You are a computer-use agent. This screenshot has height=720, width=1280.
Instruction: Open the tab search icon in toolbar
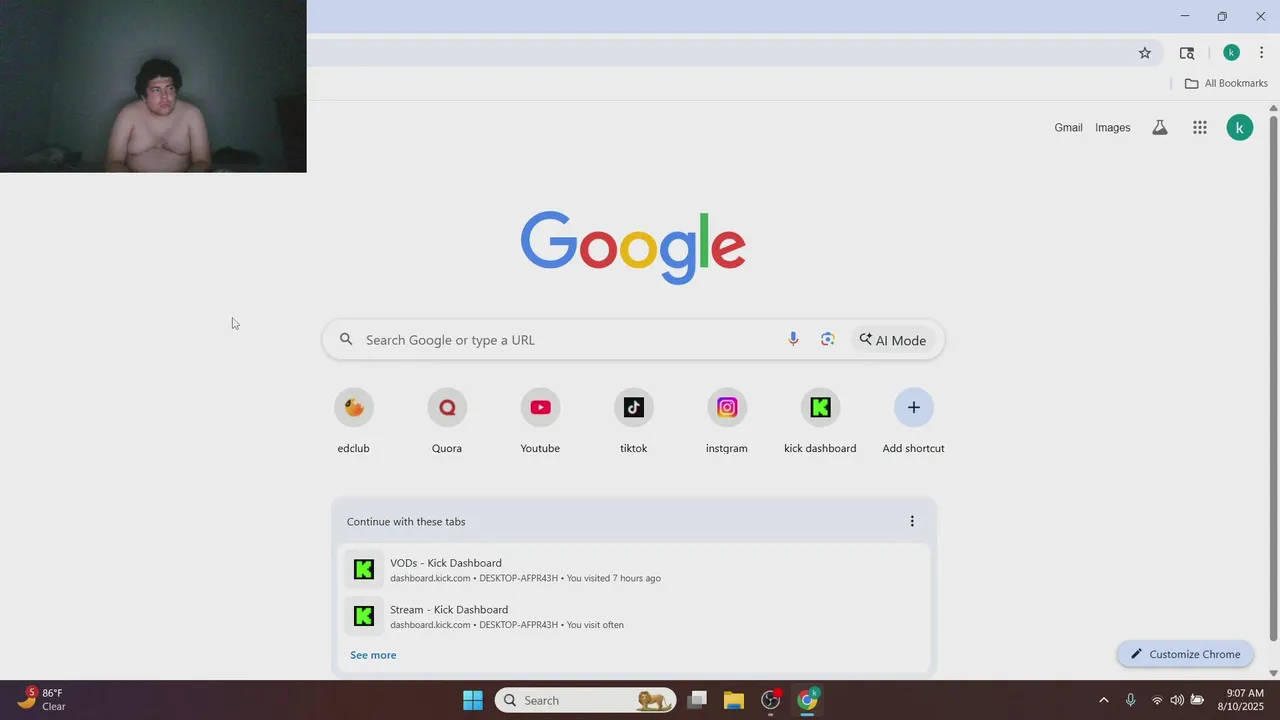[x=1187, y=53]
